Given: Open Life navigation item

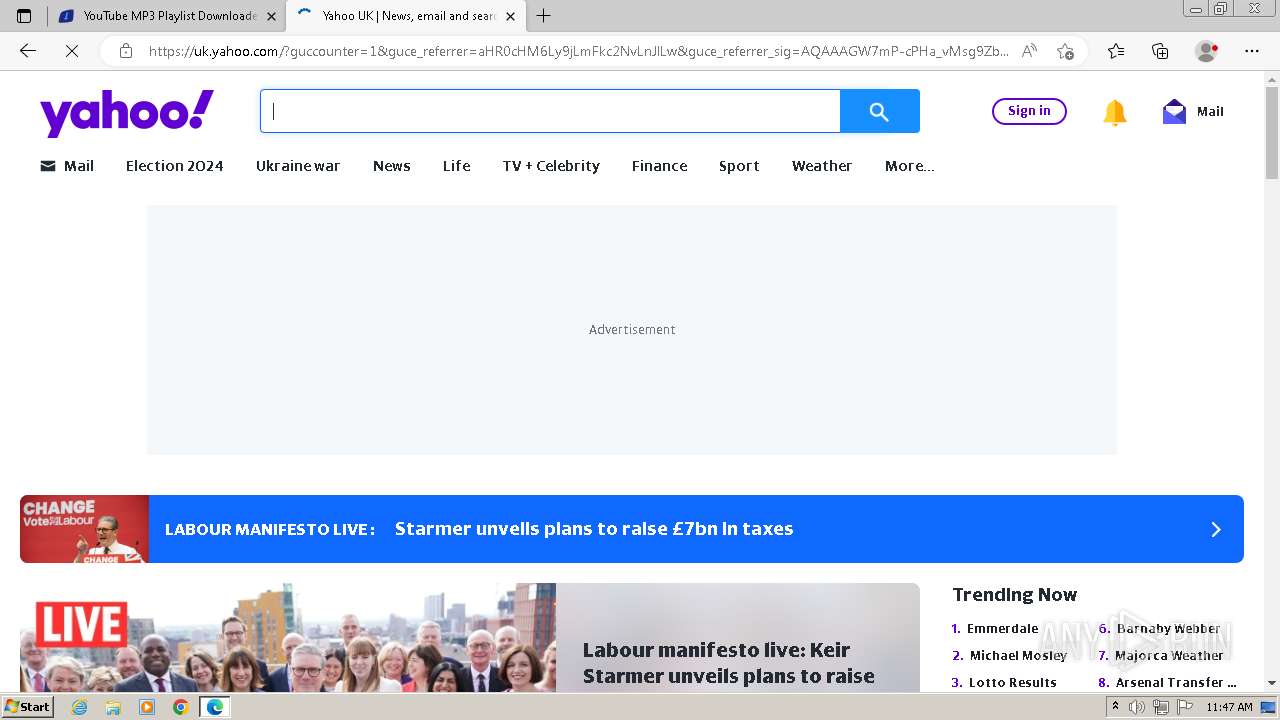Looking at the screenshot, I should click(456, 166).
